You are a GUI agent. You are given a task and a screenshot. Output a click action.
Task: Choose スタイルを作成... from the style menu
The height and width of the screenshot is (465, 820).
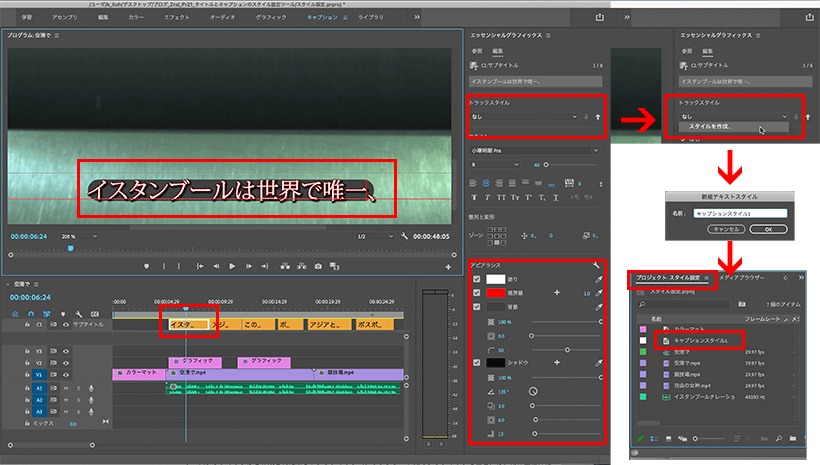710,127
